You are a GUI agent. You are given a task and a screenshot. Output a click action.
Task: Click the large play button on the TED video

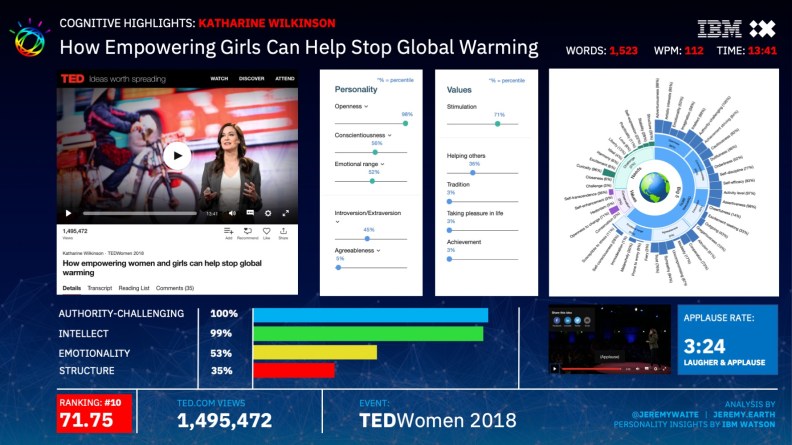pyautogui.click(x=177, y=155)
